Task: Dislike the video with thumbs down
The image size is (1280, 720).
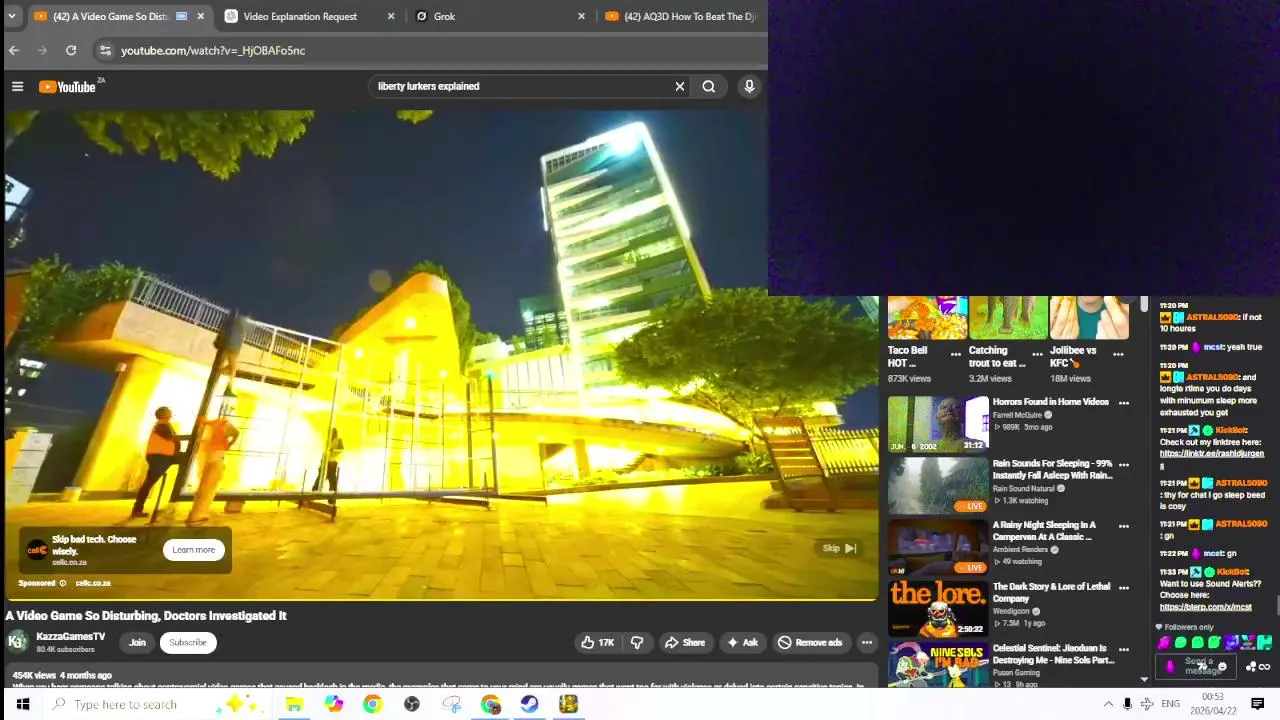Action: tap(637, 642)
